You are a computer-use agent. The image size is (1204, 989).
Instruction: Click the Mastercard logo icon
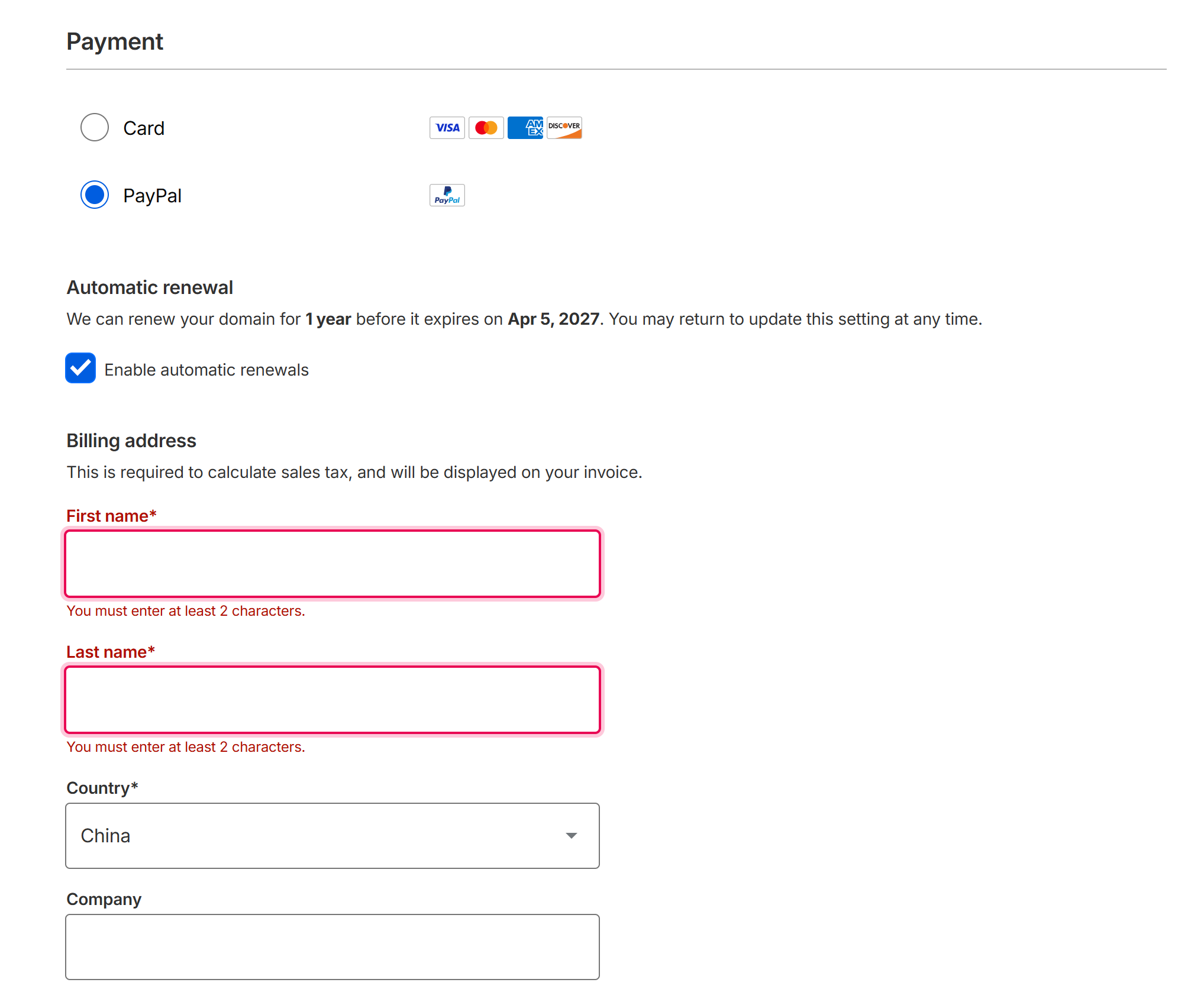[486, 128]
